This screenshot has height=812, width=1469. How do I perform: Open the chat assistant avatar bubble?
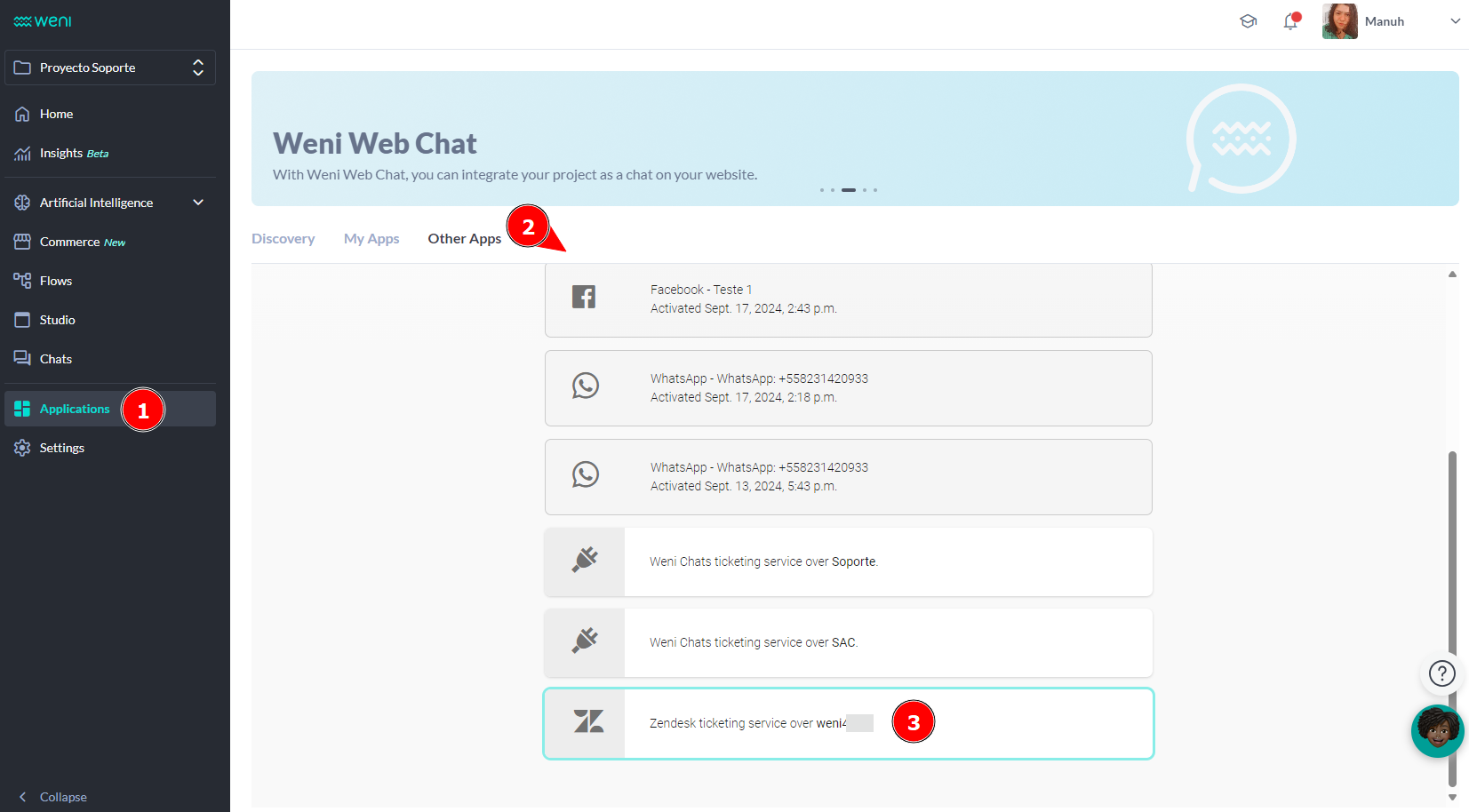[1437, 730]
